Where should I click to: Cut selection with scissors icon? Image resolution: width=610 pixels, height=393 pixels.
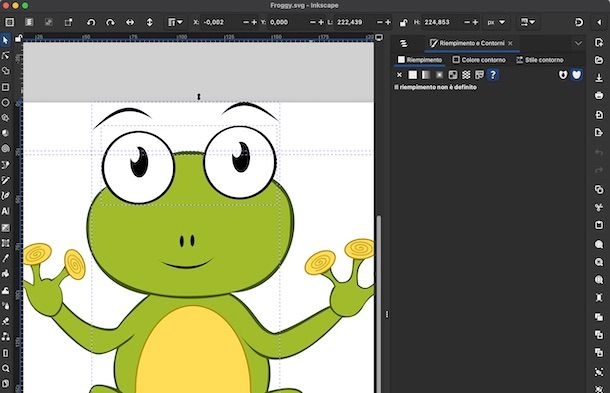pyautogui.click(x=599, y=207)
